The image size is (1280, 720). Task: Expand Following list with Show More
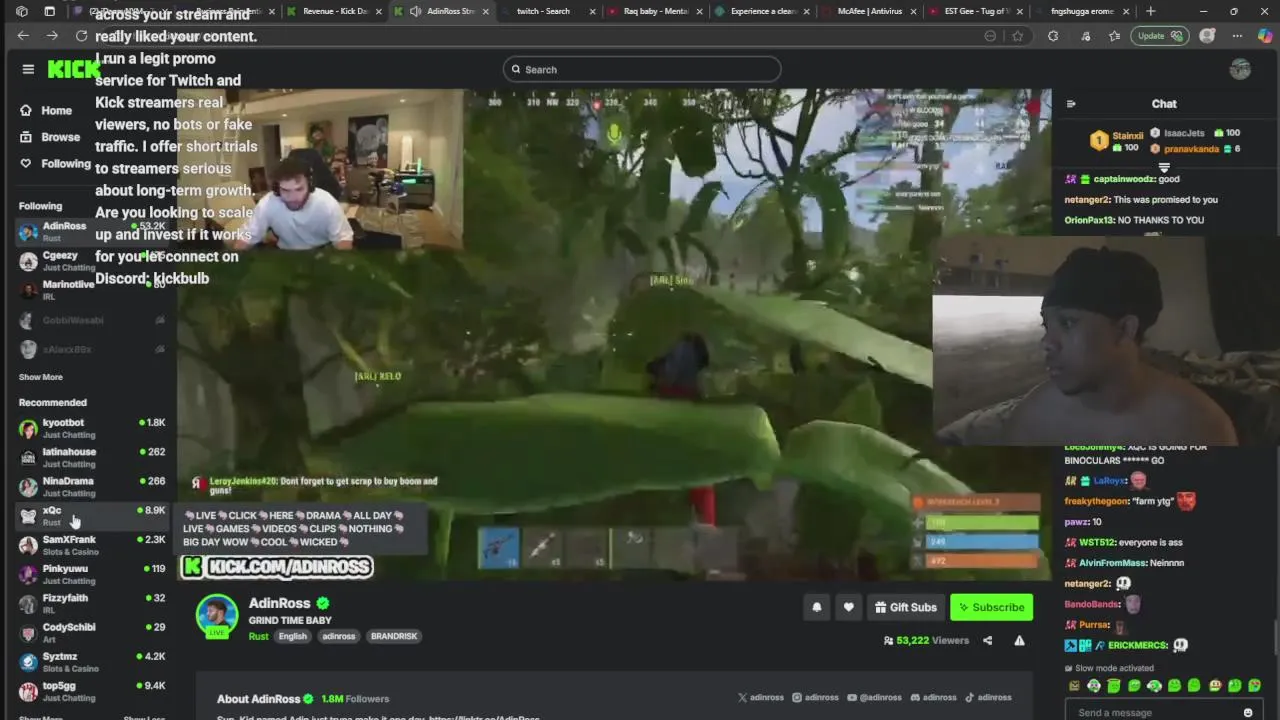[41, 377]
